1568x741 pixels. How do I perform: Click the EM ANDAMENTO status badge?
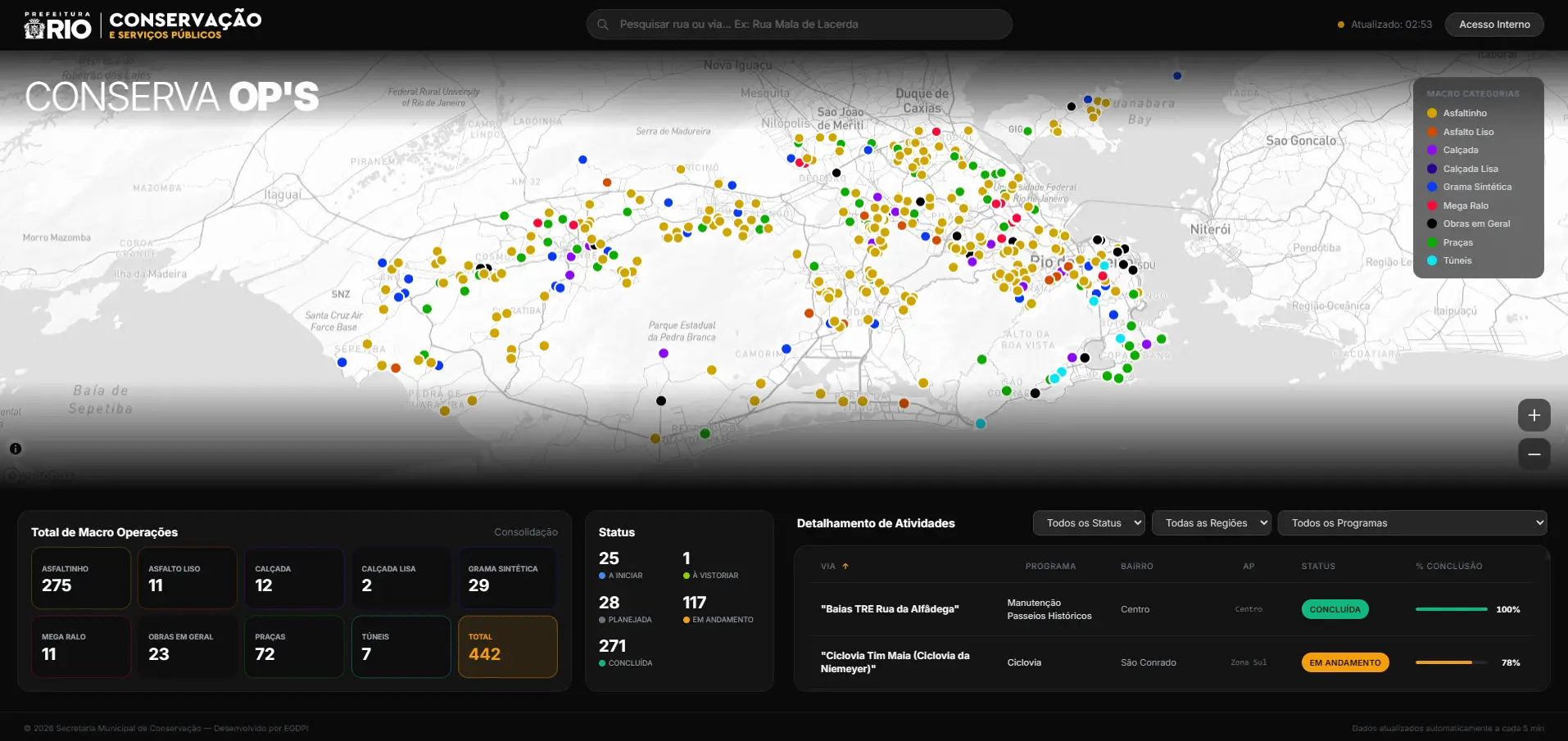pyautogui.click(x=1345, y=662)
